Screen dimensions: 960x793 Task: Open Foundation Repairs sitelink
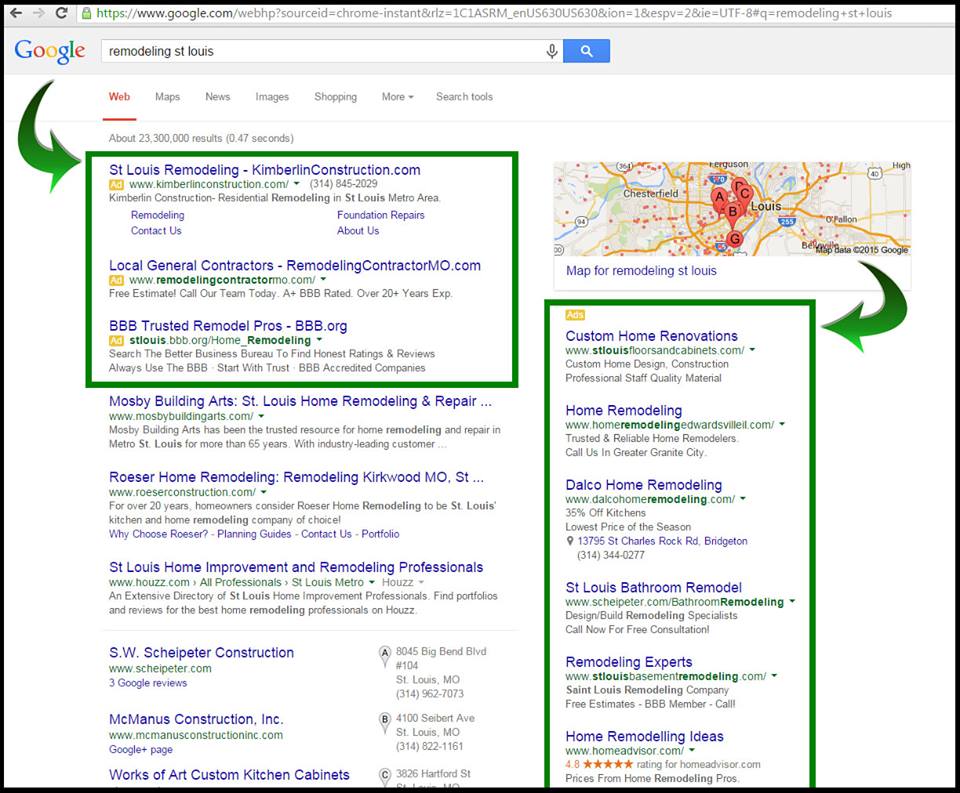click(x=380, y=215)
